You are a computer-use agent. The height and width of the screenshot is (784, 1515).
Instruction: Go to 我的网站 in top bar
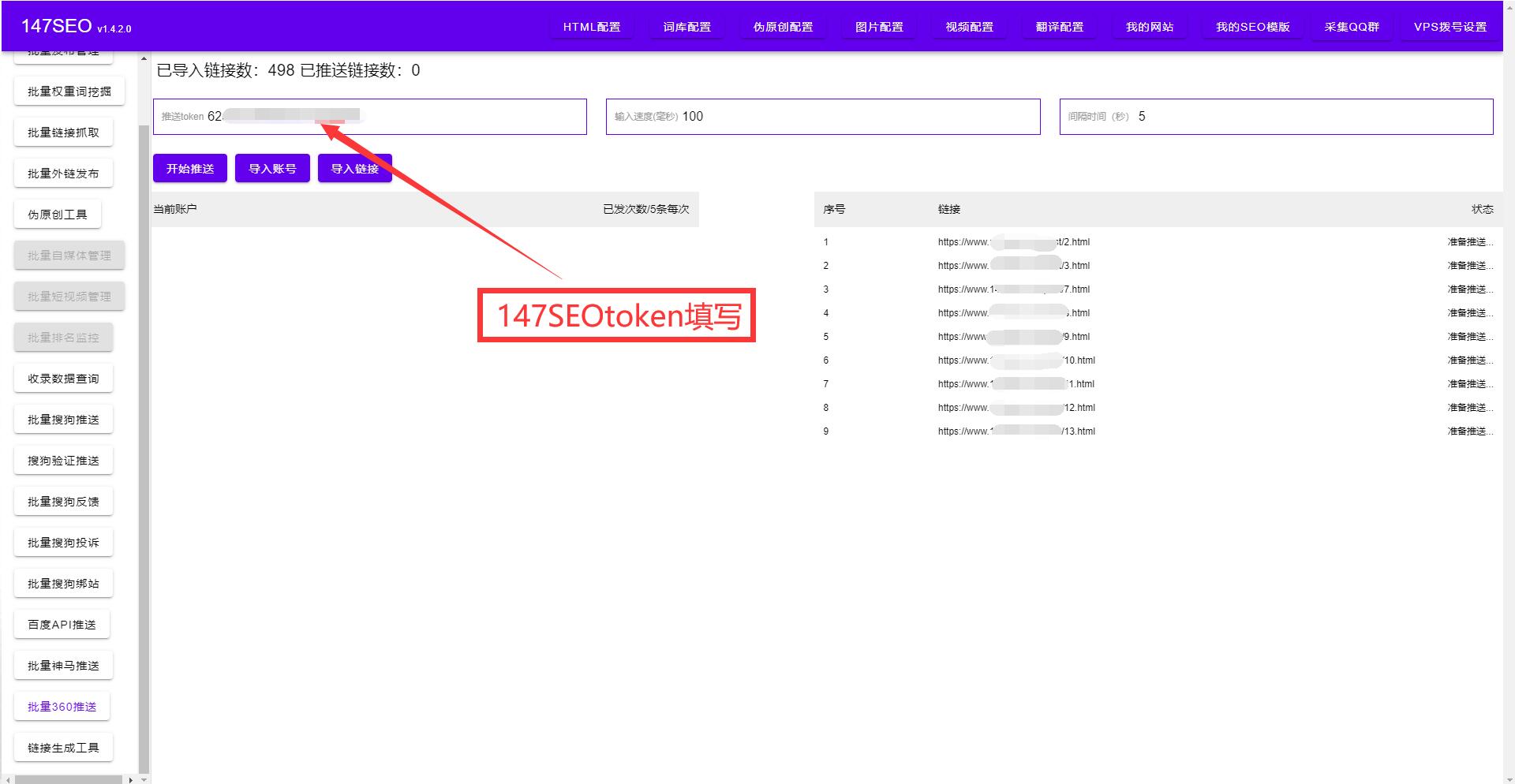tap(1150, 27)
